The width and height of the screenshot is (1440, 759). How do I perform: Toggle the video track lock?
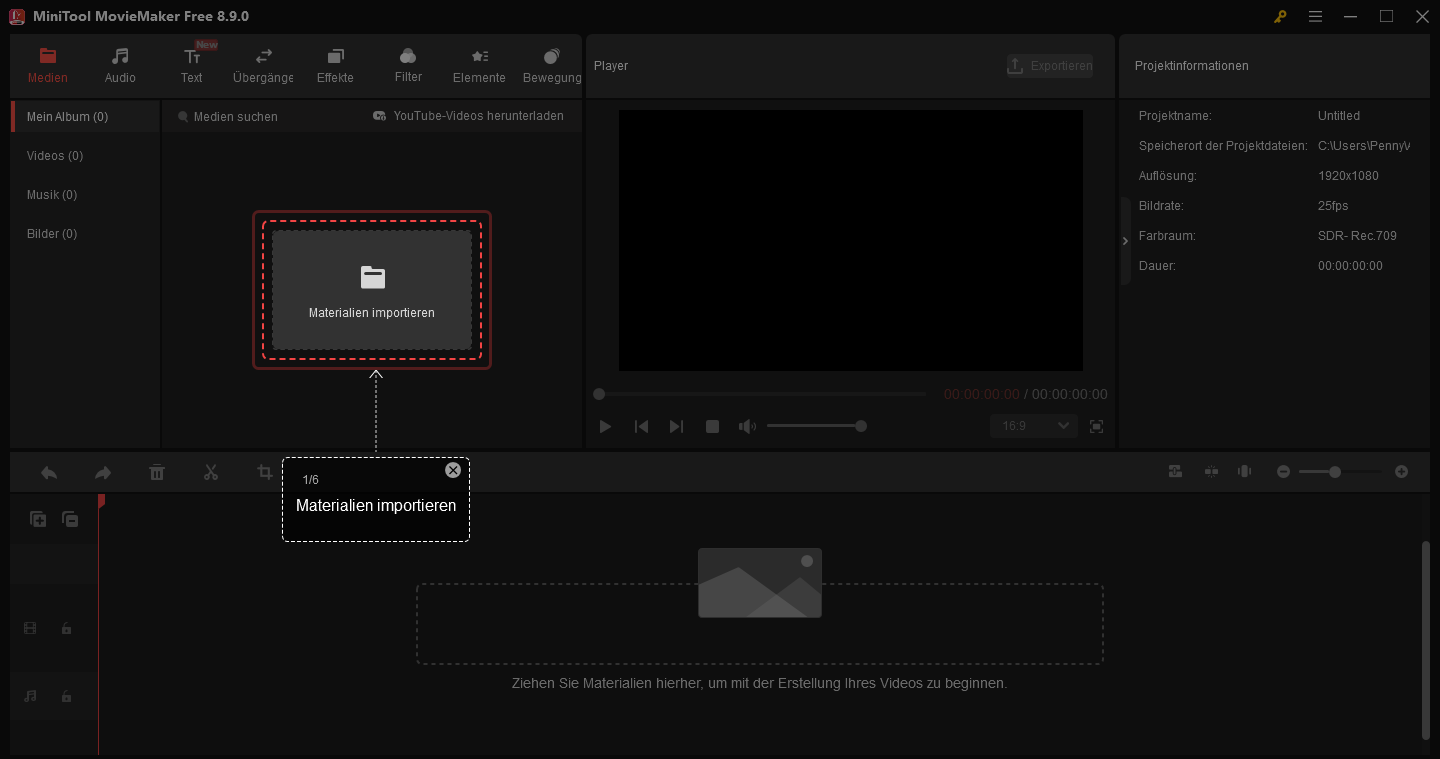coord(66,628)
